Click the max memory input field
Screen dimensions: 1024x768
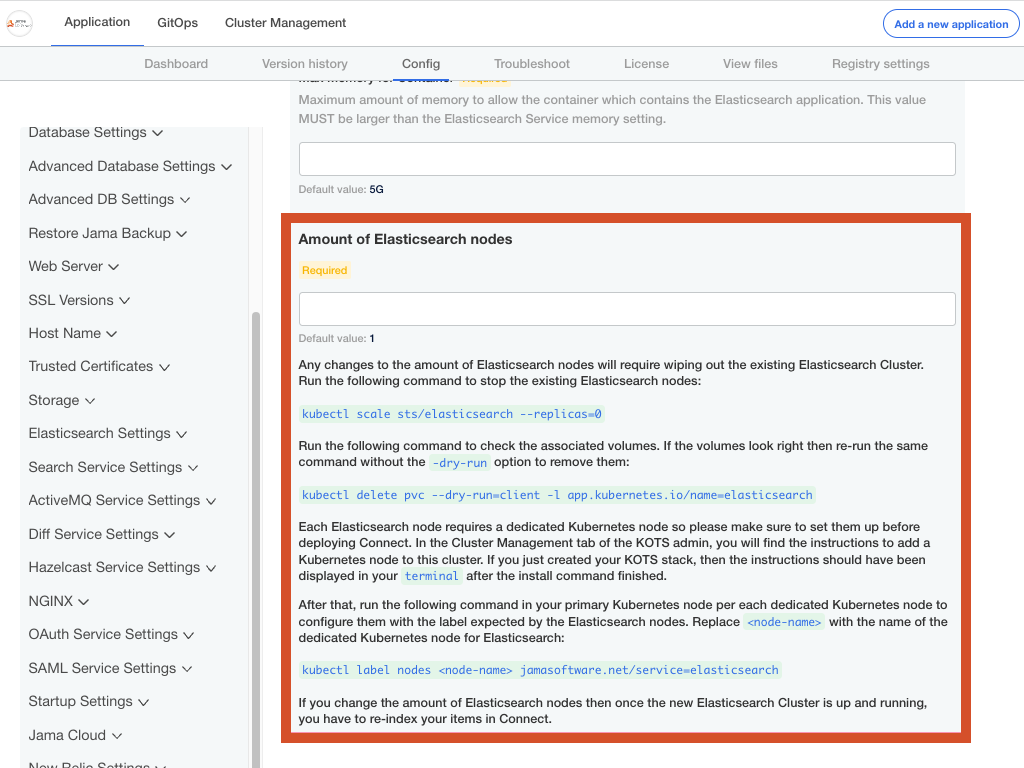(627, 159)
